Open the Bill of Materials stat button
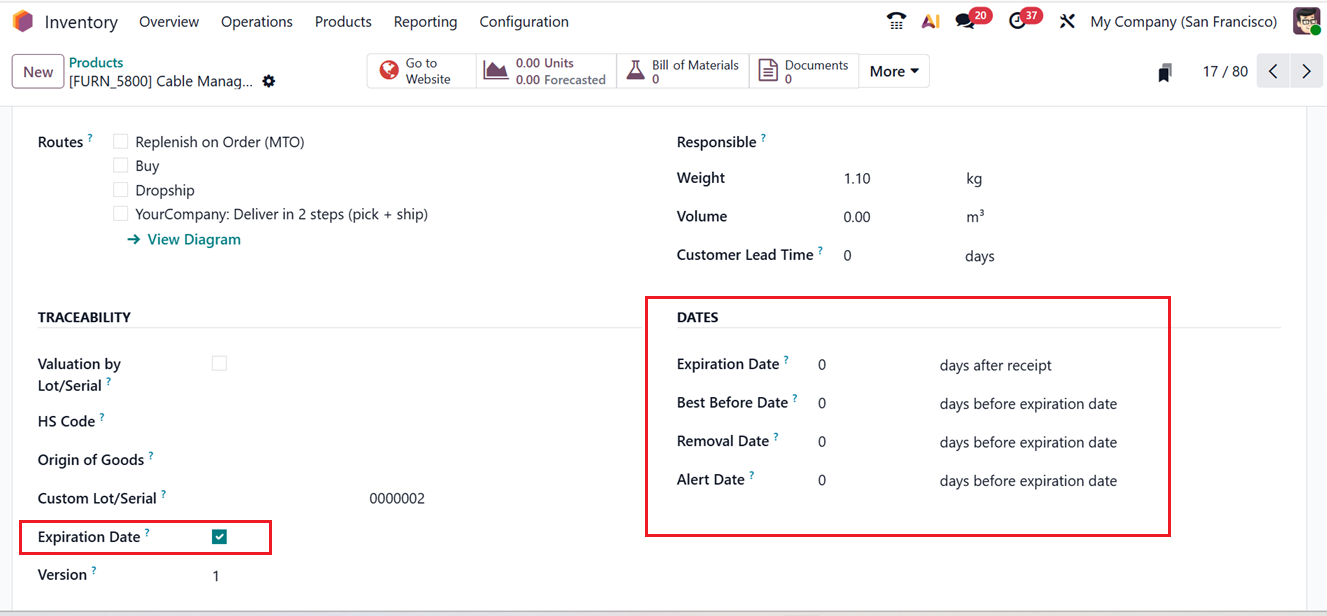1327x616 pixels. coord(683,71)
